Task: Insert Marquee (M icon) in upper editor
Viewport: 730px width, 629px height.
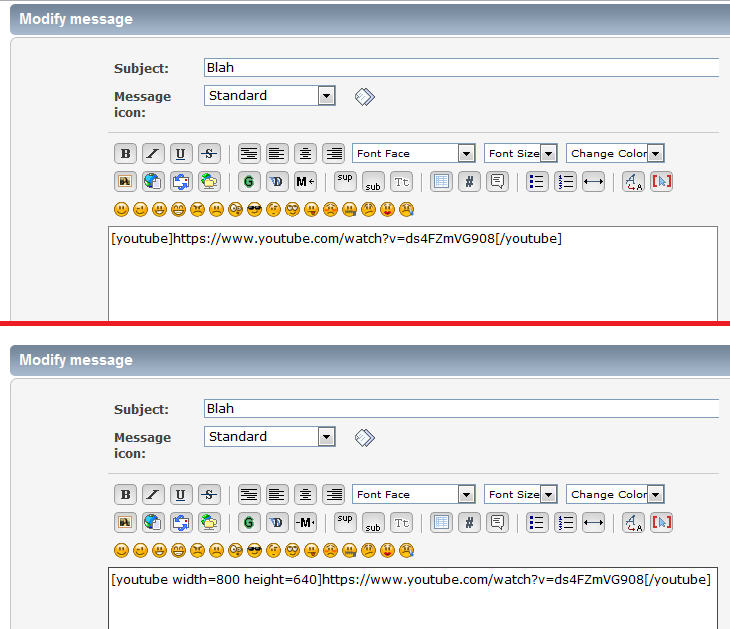Action: [305, 182]
